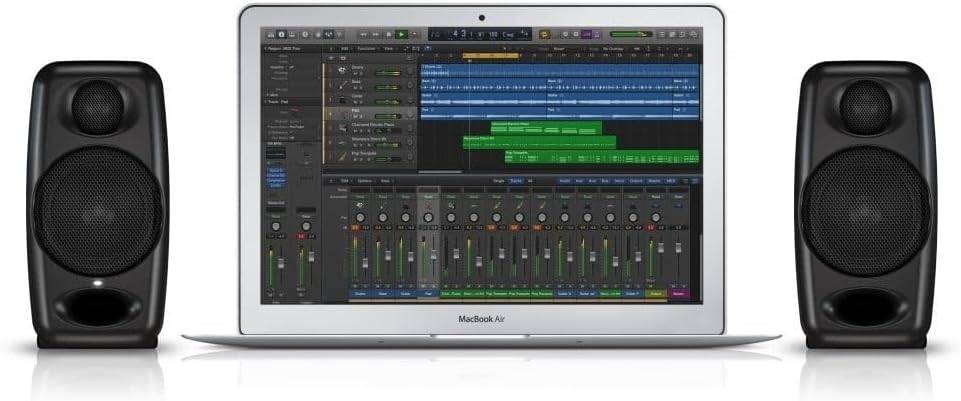961x401 pixels.
Task: Open the Drag No Overlap pop-up menu
Action: [613, 49]
